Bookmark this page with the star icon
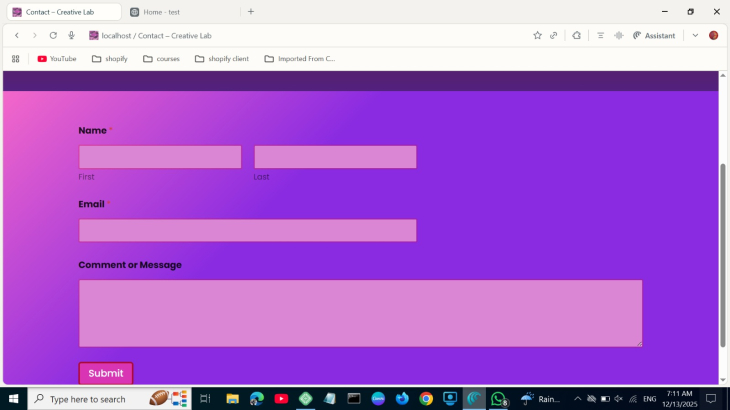Screen dimensions: 730x410 537,35
